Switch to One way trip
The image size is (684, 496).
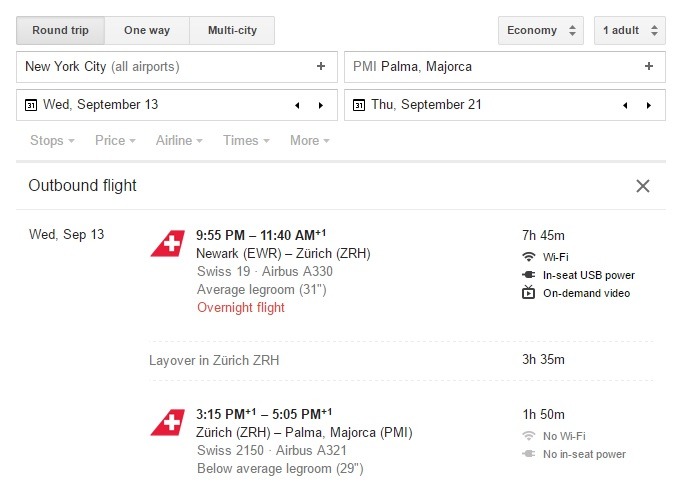click(x=147, y=31)
